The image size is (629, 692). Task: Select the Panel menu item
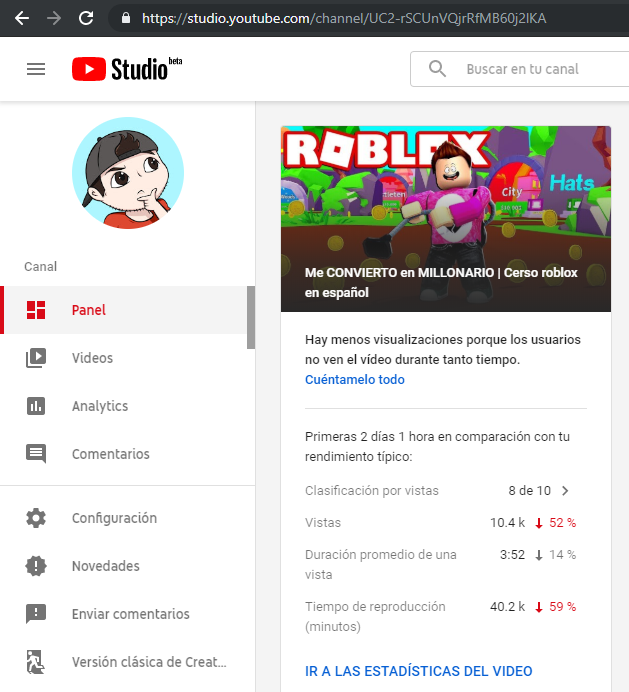[124, 310]
